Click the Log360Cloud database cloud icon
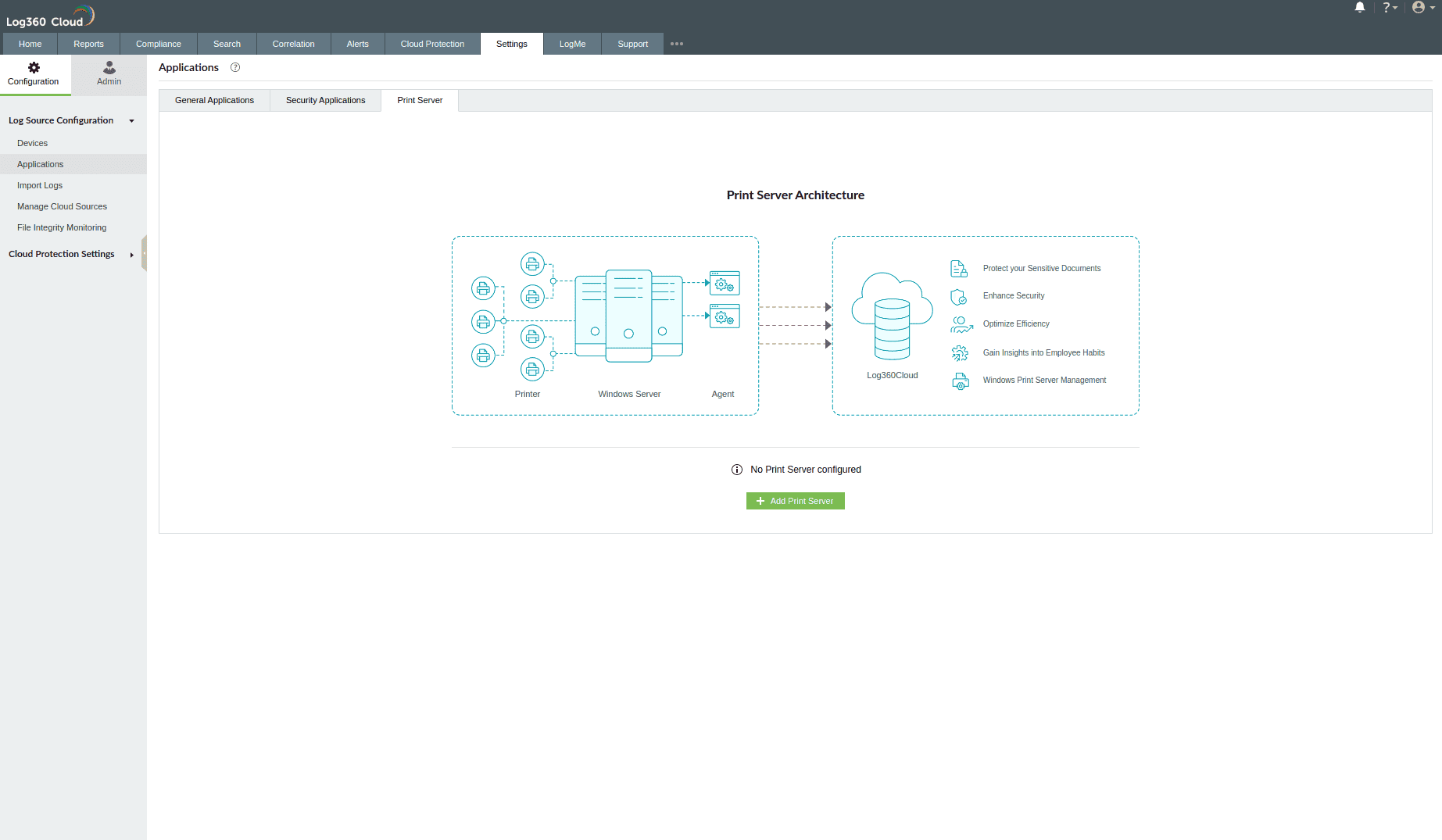Image resolution: width=1442 pixels, height=840 pixels. tap(892, 316)
